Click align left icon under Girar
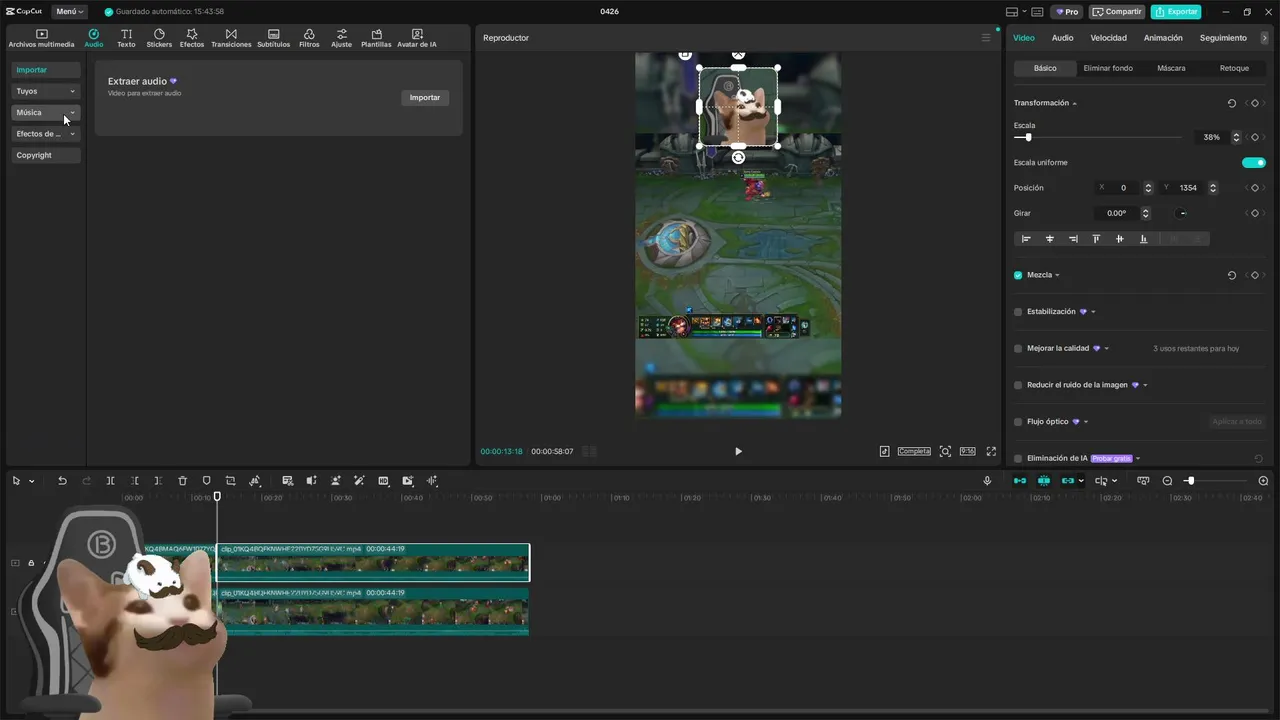Screen dimensions: 1280x720 click(1026, 239)
